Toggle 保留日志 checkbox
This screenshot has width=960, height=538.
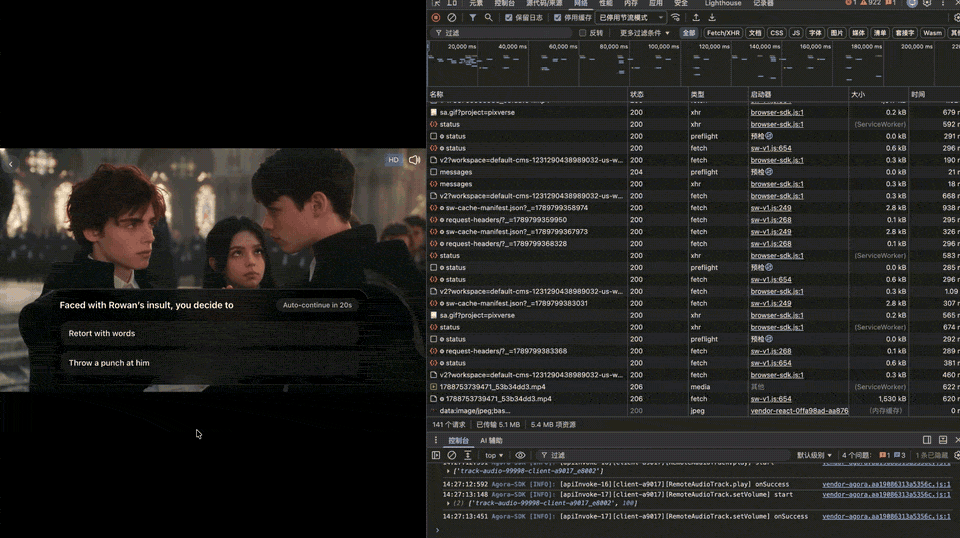(x=509, y=18)
